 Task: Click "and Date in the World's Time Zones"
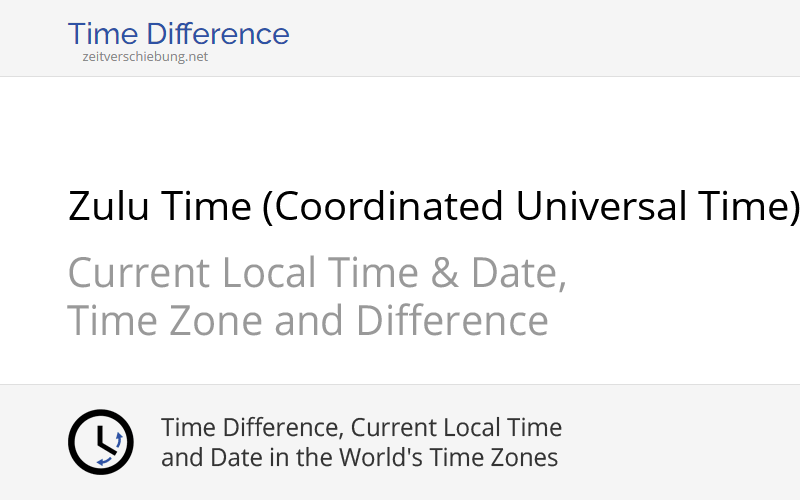coord(359,458)
